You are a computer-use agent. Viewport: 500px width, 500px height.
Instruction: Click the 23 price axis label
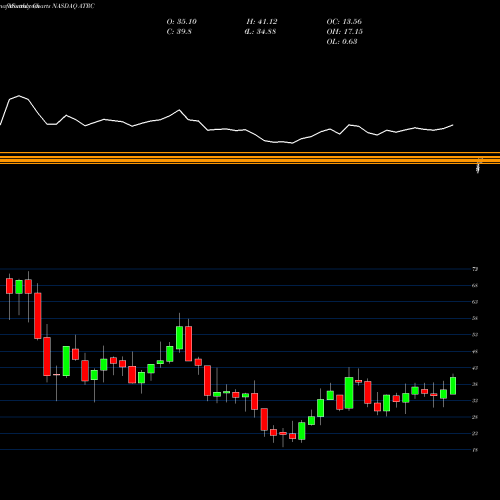click(x=475, y=433)
